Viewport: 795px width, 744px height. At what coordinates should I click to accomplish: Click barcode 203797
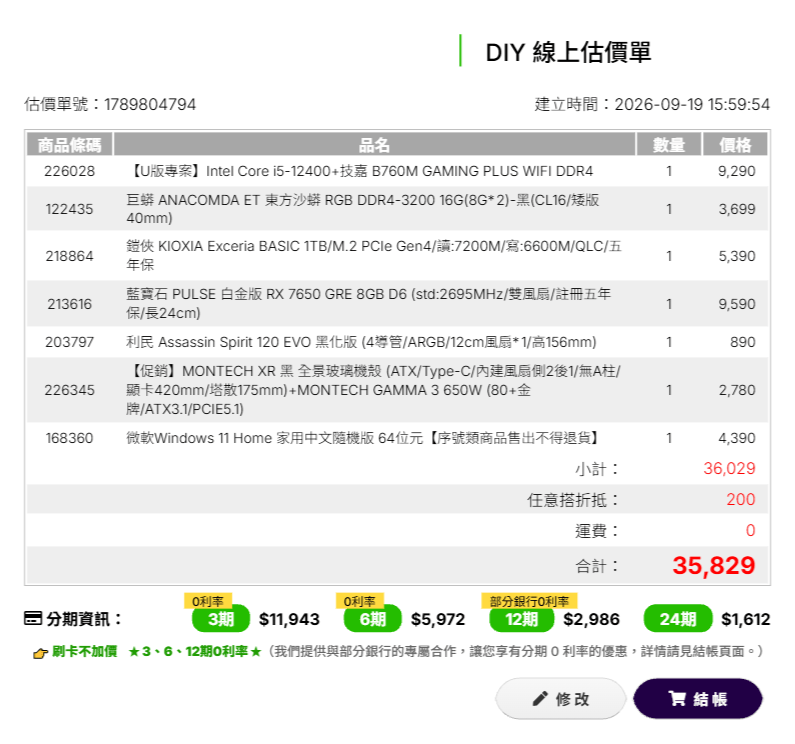click(69, 342)
